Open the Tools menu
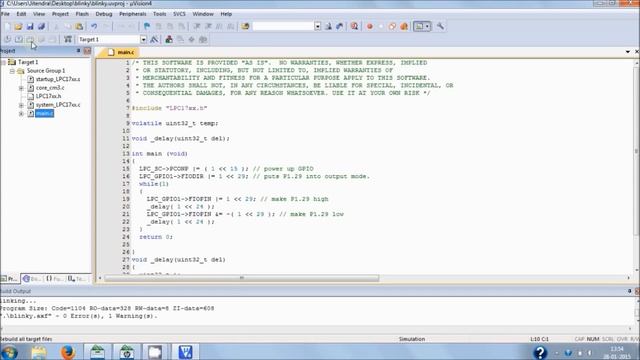The height and width of the screenshot is (360, 640). (x=160, y=14)
